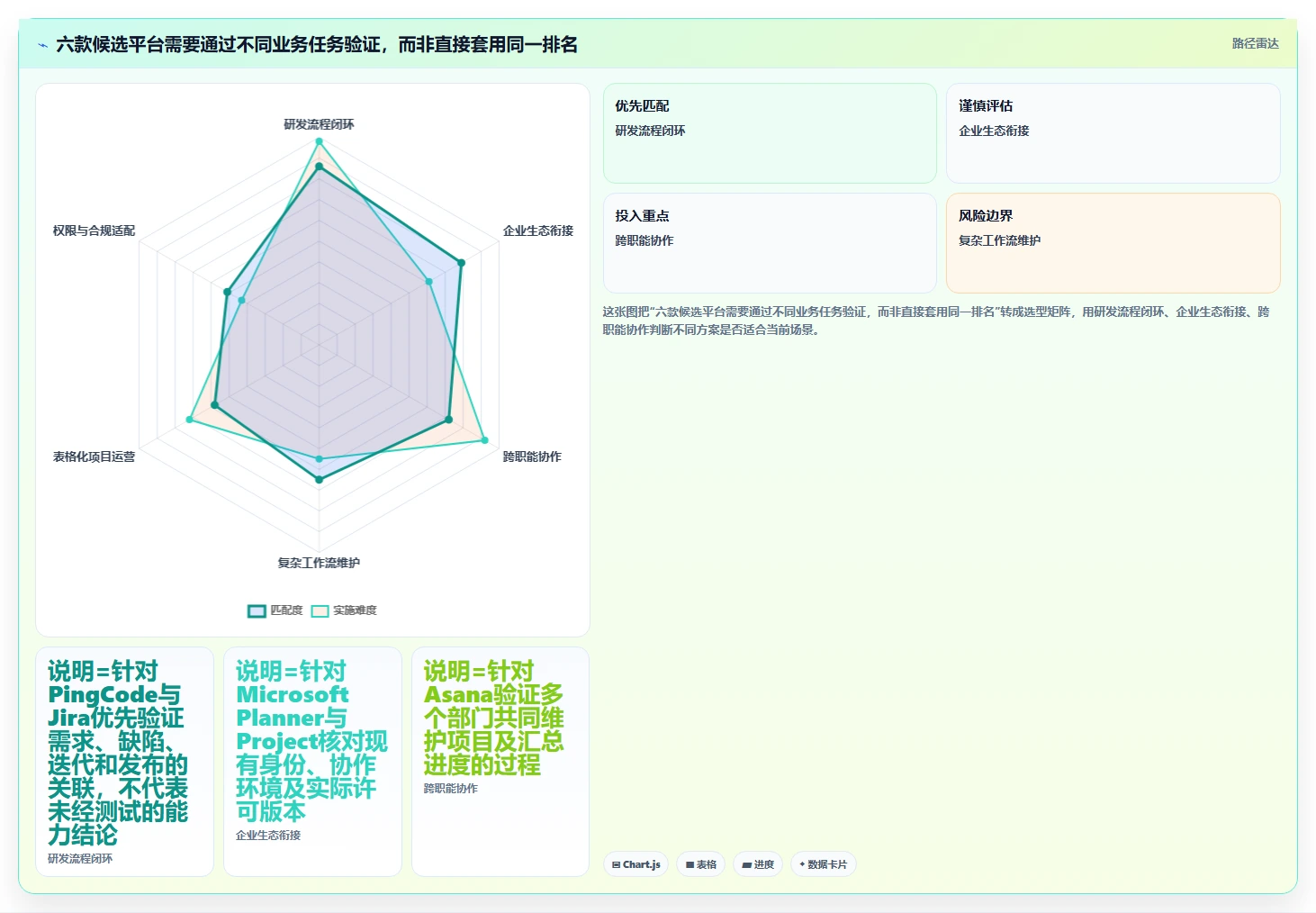Click the 匹配度 data point on the 复杂工作流维护 axis
The image size is (1316, 913).
319,480
